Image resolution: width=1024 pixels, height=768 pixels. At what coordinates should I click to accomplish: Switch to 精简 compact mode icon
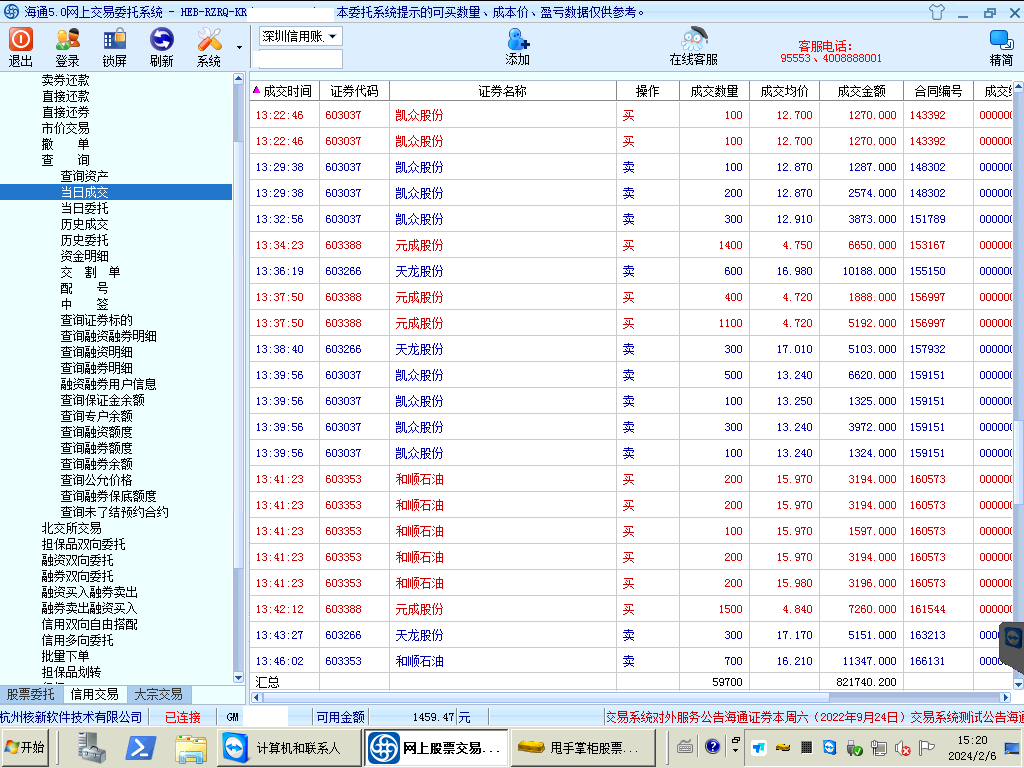(1001, 46)
